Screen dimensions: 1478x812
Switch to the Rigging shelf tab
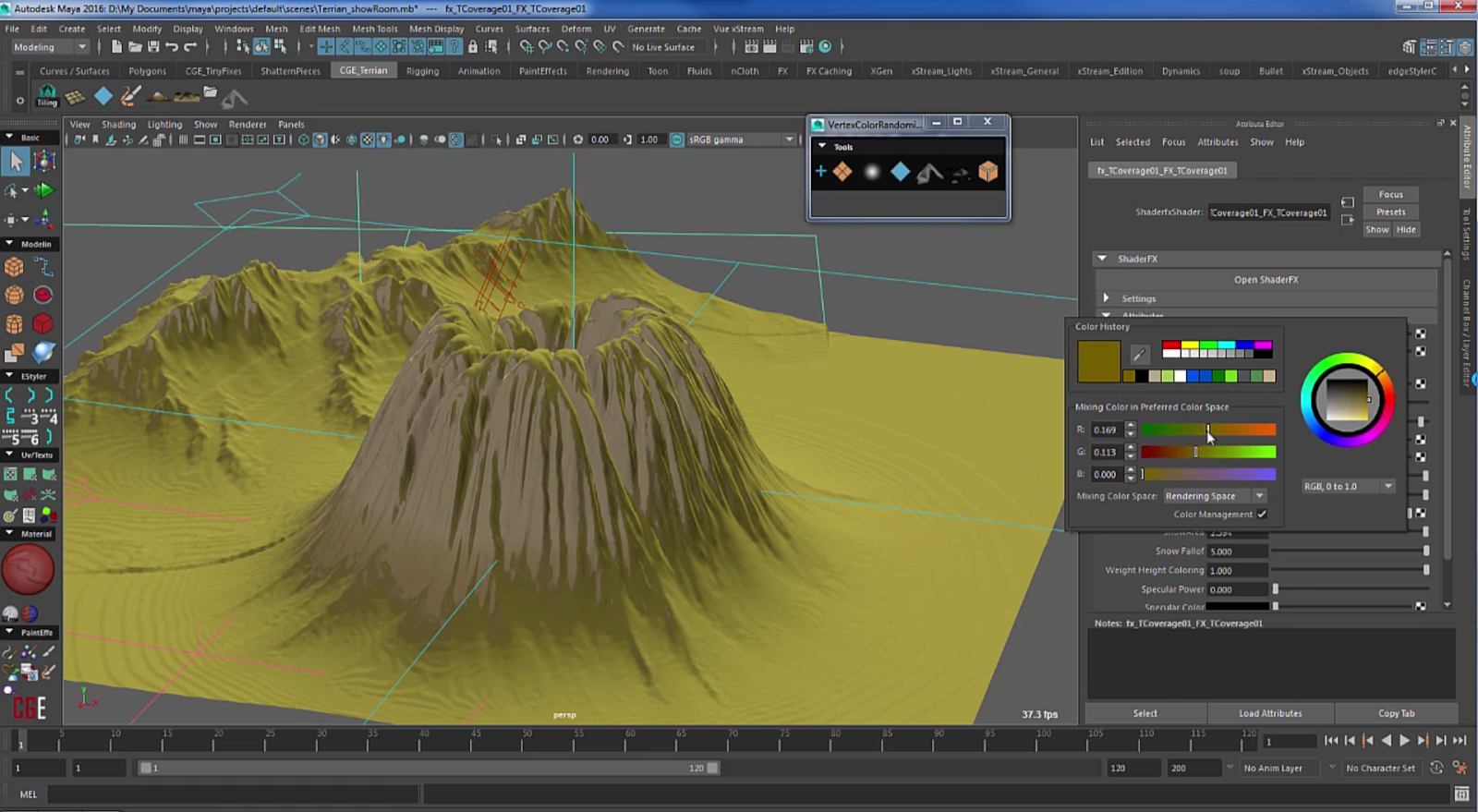[x=422, y=71]
